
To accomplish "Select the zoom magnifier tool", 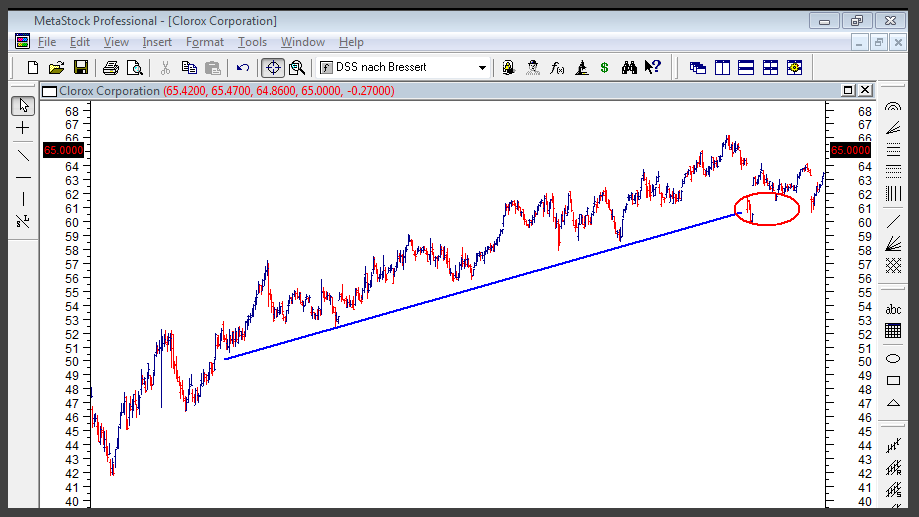I will tap(297, 67).
